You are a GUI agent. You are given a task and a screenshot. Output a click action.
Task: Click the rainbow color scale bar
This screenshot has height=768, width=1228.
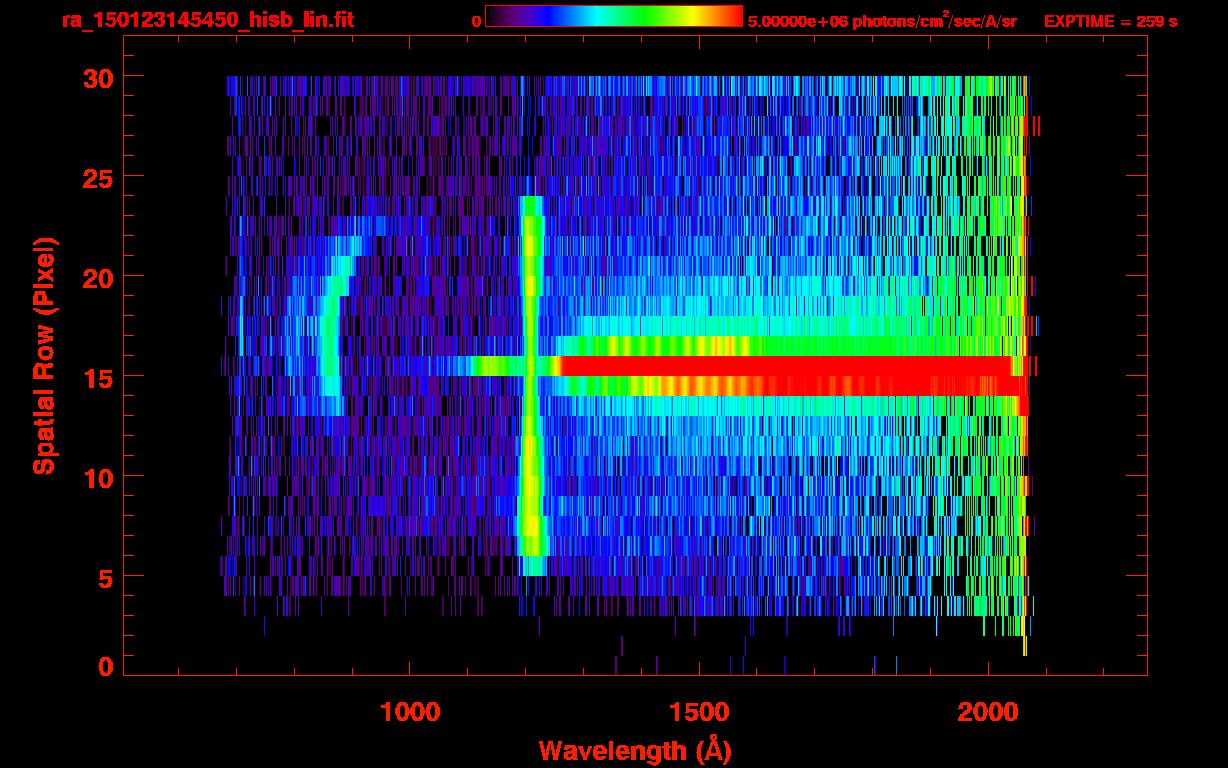614,17
